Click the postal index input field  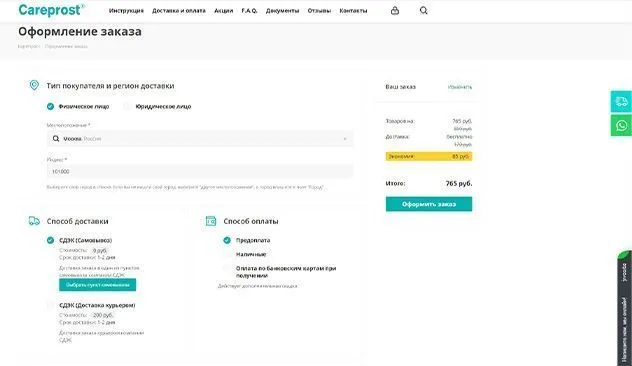200,171
